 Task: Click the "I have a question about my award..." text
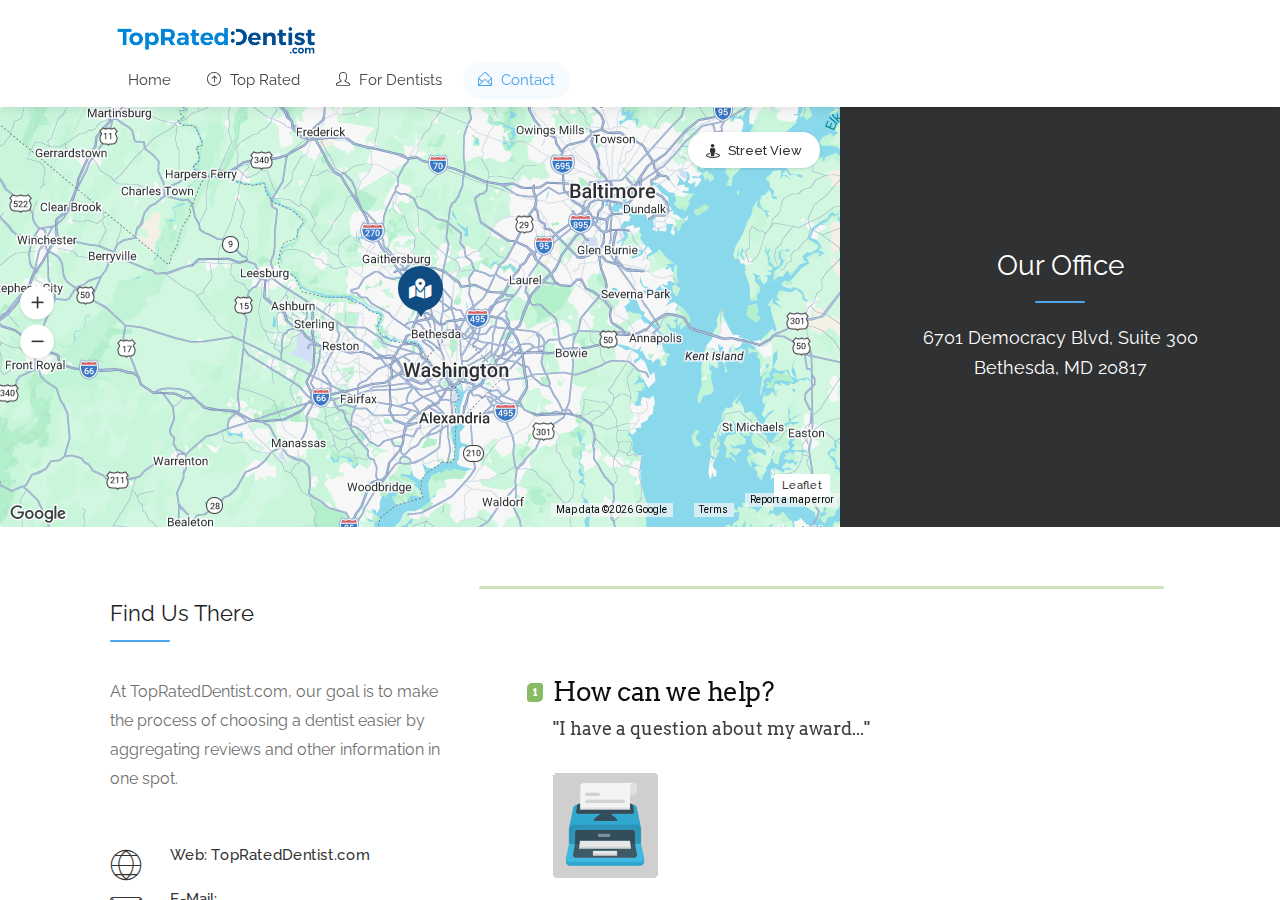[x=711, y=729]
